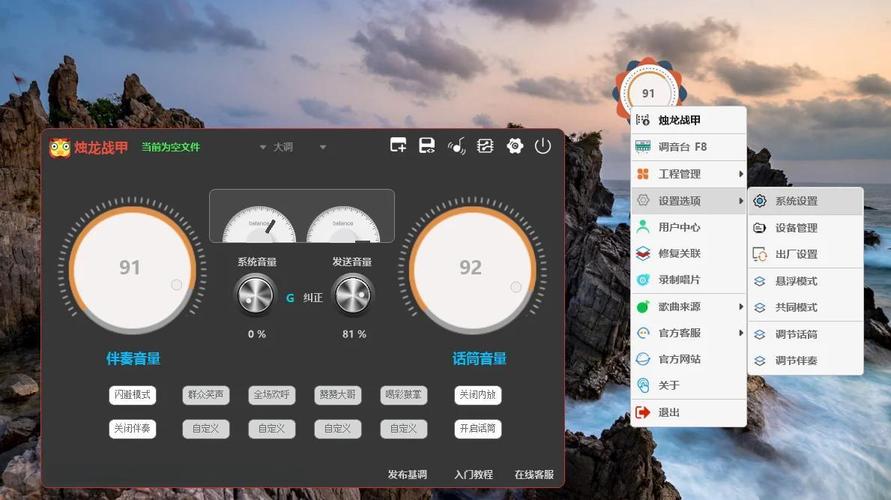This screenshot has height=500, width=891.
Task: Click the 话筒音量 dial showing 92
Action: click(x=472, y=268)
